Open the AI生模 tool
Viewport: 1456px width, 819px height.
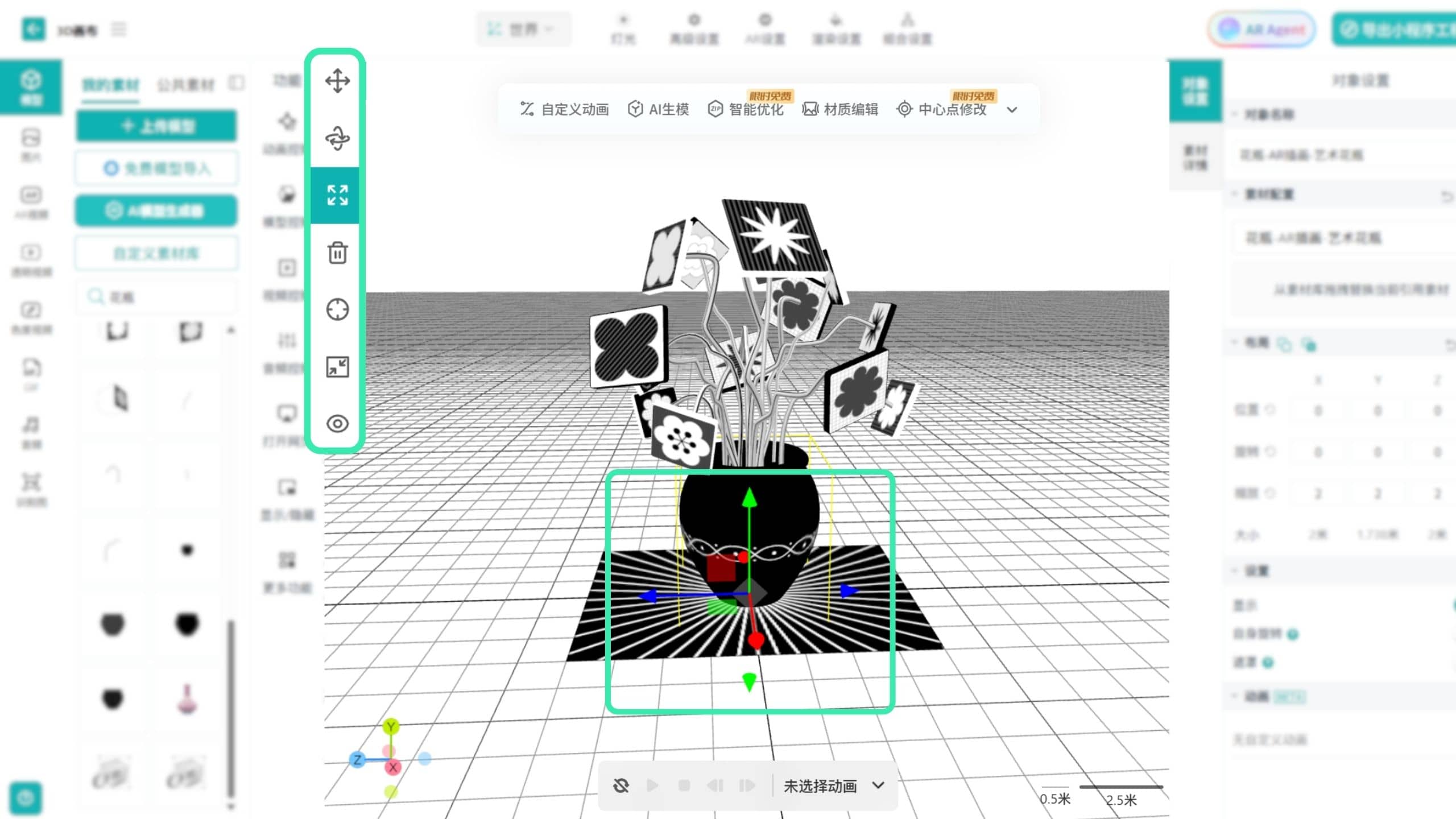(x=658, y=109)
